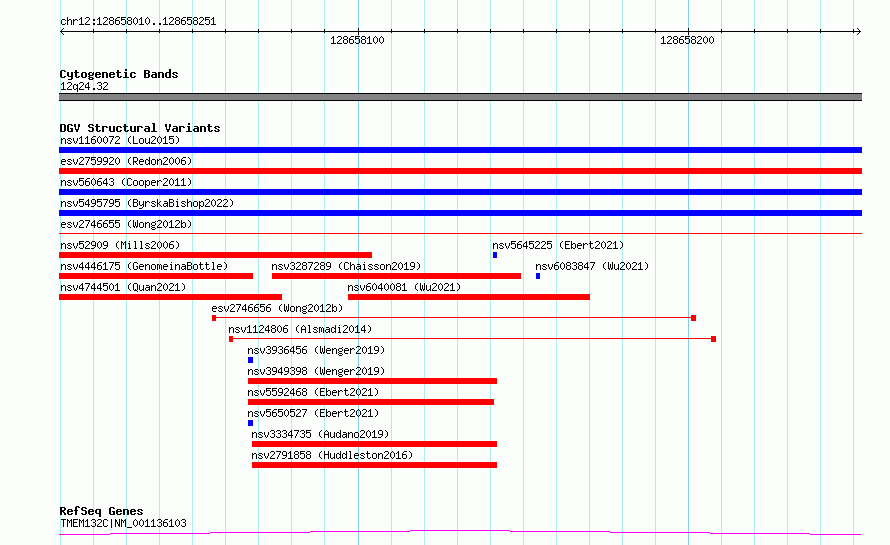Click the small blue marker of nsv5645225
Viewport: 890px width, 545px height.
click(x=495, y=255)
